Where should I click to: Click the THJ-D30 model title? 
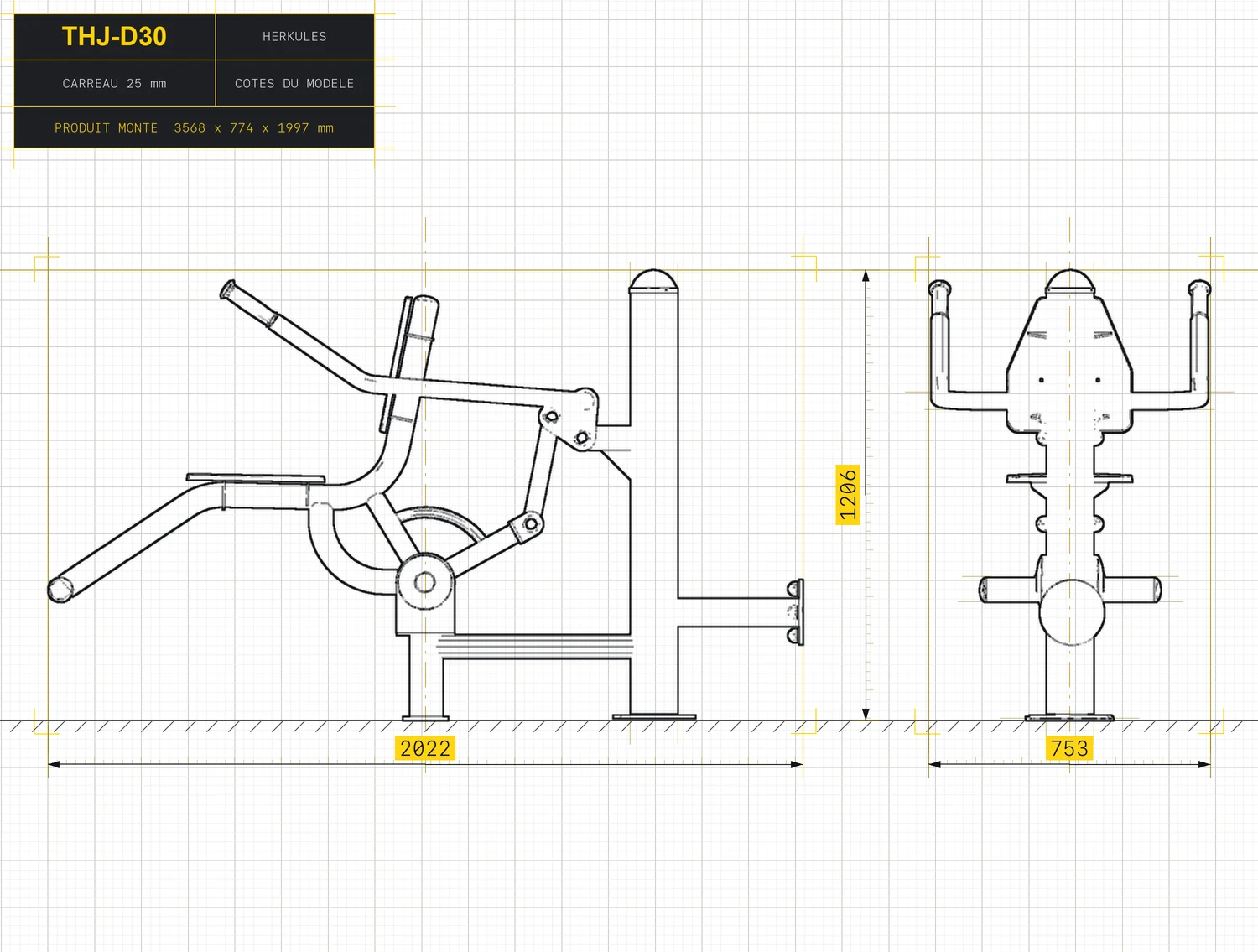pos(114,37)
